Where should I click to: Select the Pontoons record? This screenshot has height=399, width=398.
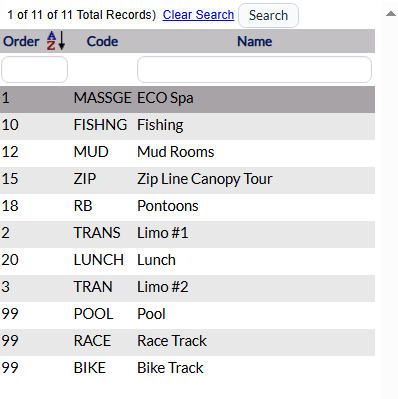click(x=187, y=207)
